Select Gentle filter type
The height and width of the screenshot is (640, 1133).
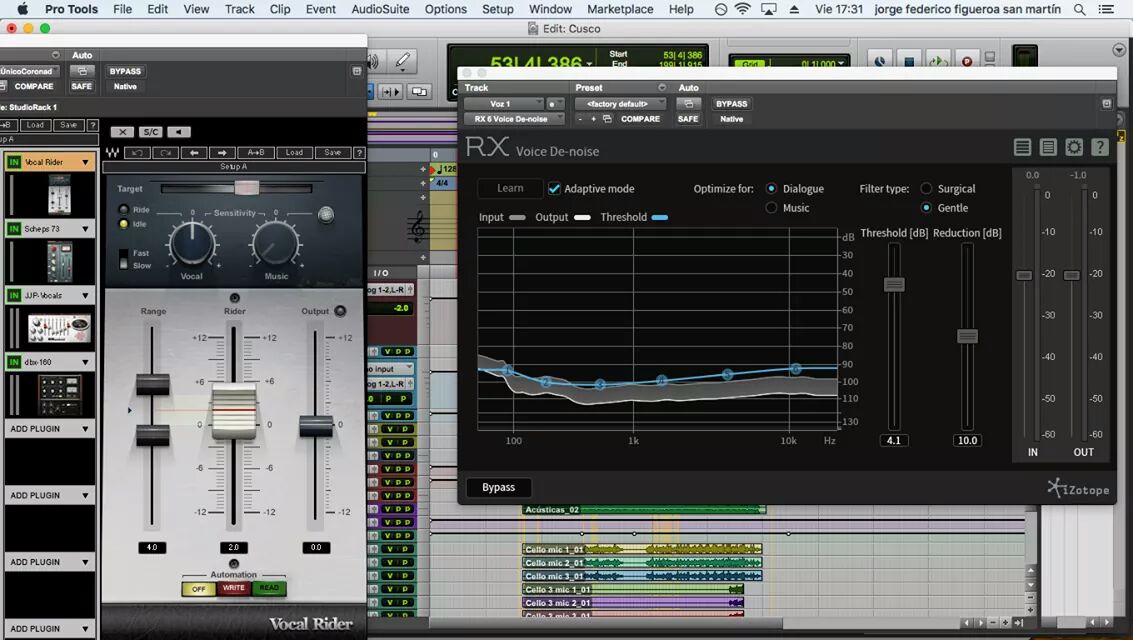[x=926, y=207]
